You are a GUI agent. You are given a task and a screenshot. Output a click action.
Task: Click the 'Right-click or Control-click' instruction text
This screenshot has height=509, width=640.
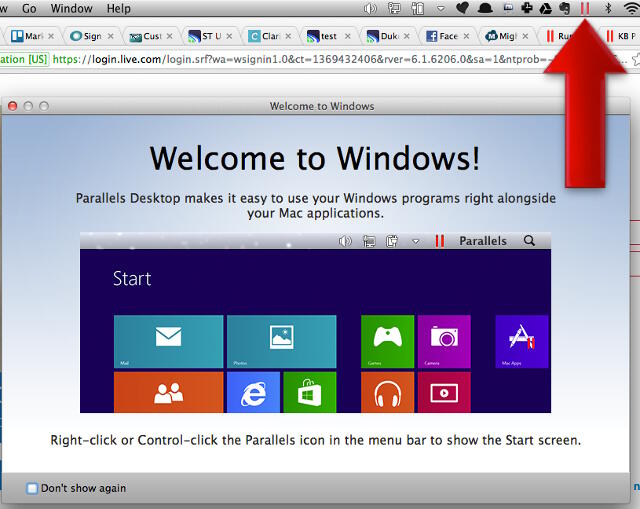click(315, 440)
